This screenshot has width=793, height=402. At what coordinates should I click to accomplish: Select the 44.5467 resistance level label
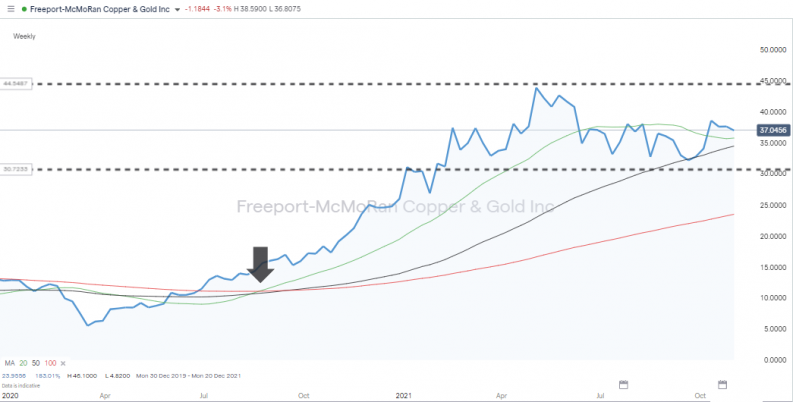(18, 84)
